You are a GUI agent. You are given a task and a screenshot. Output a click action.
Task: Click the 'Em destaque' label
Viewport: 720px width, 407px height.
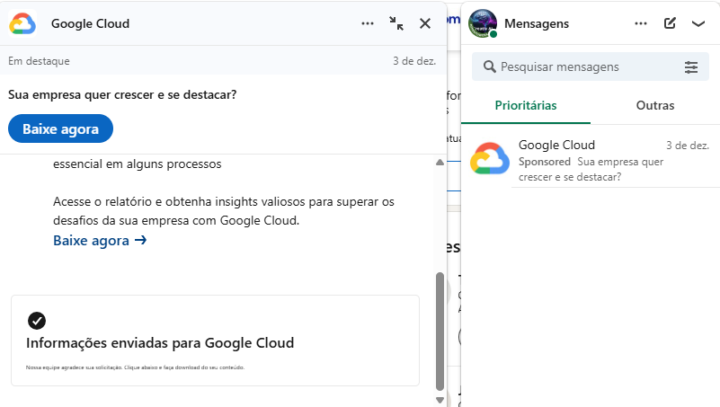tap(39, 61)
